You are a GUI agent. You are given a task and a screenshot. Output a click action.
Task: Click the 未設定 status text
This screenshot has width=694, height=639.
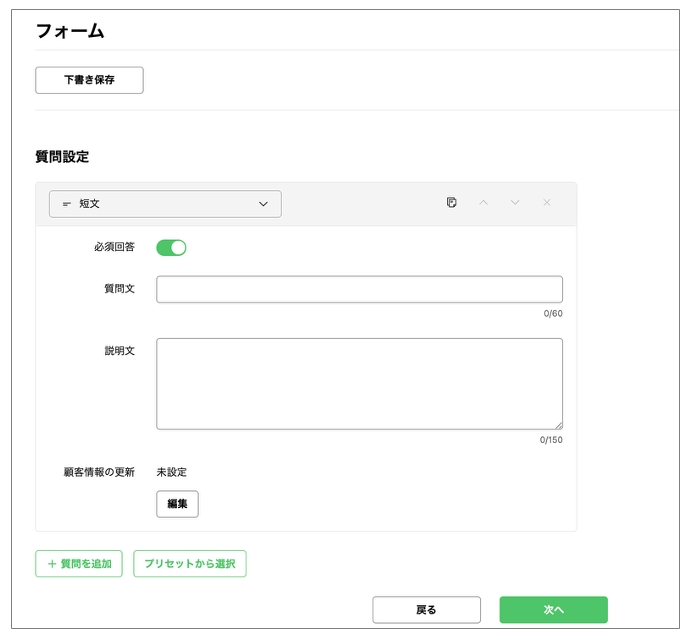(172, 472)
